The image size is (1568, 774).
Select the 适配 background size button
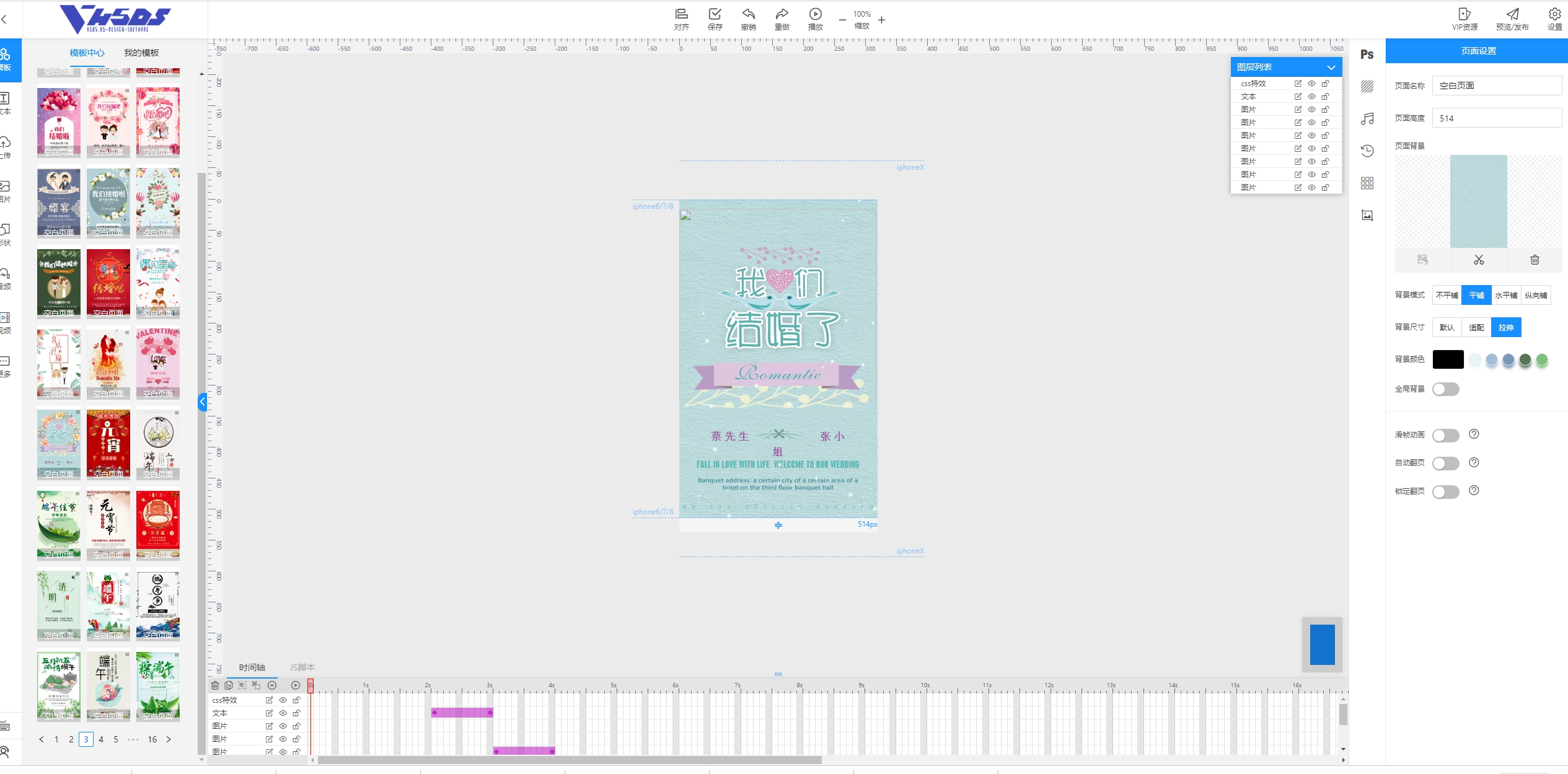coord(1476,327)
